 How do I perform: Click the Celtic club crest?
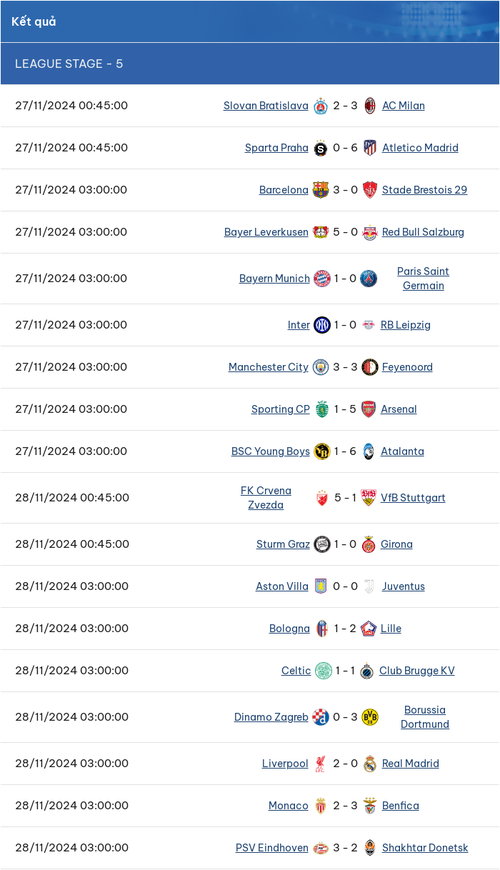(323, 670)
